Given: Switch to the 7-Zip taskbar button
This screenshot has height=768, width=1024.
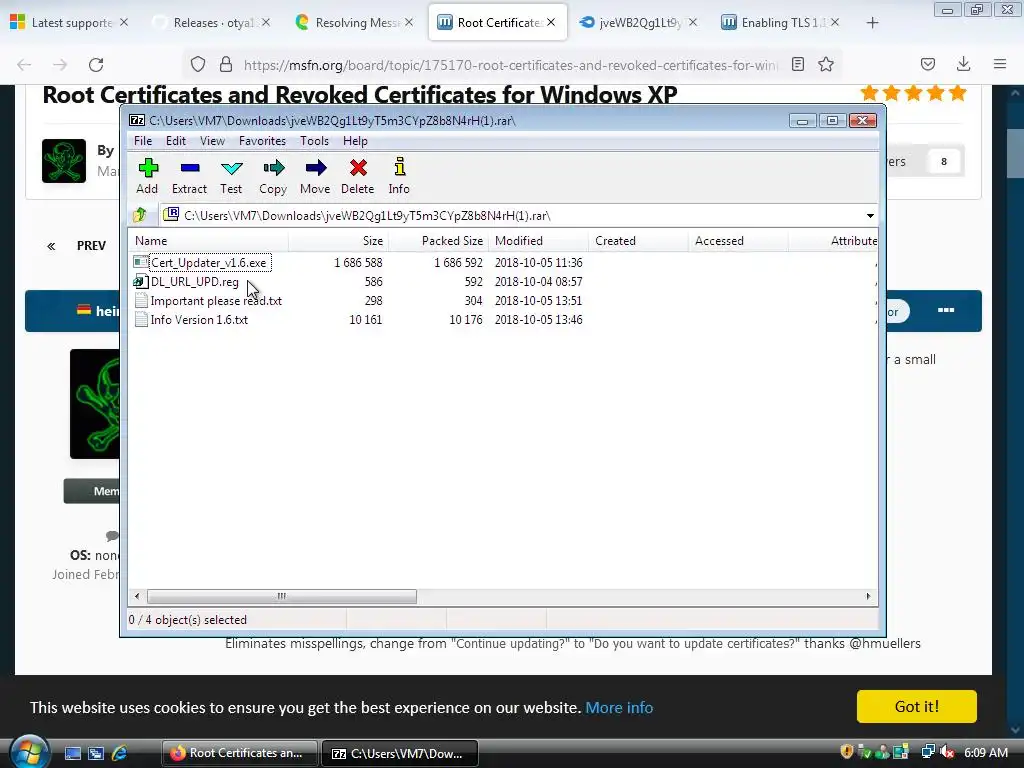Looking at the screenshot, I should [400, 753].
